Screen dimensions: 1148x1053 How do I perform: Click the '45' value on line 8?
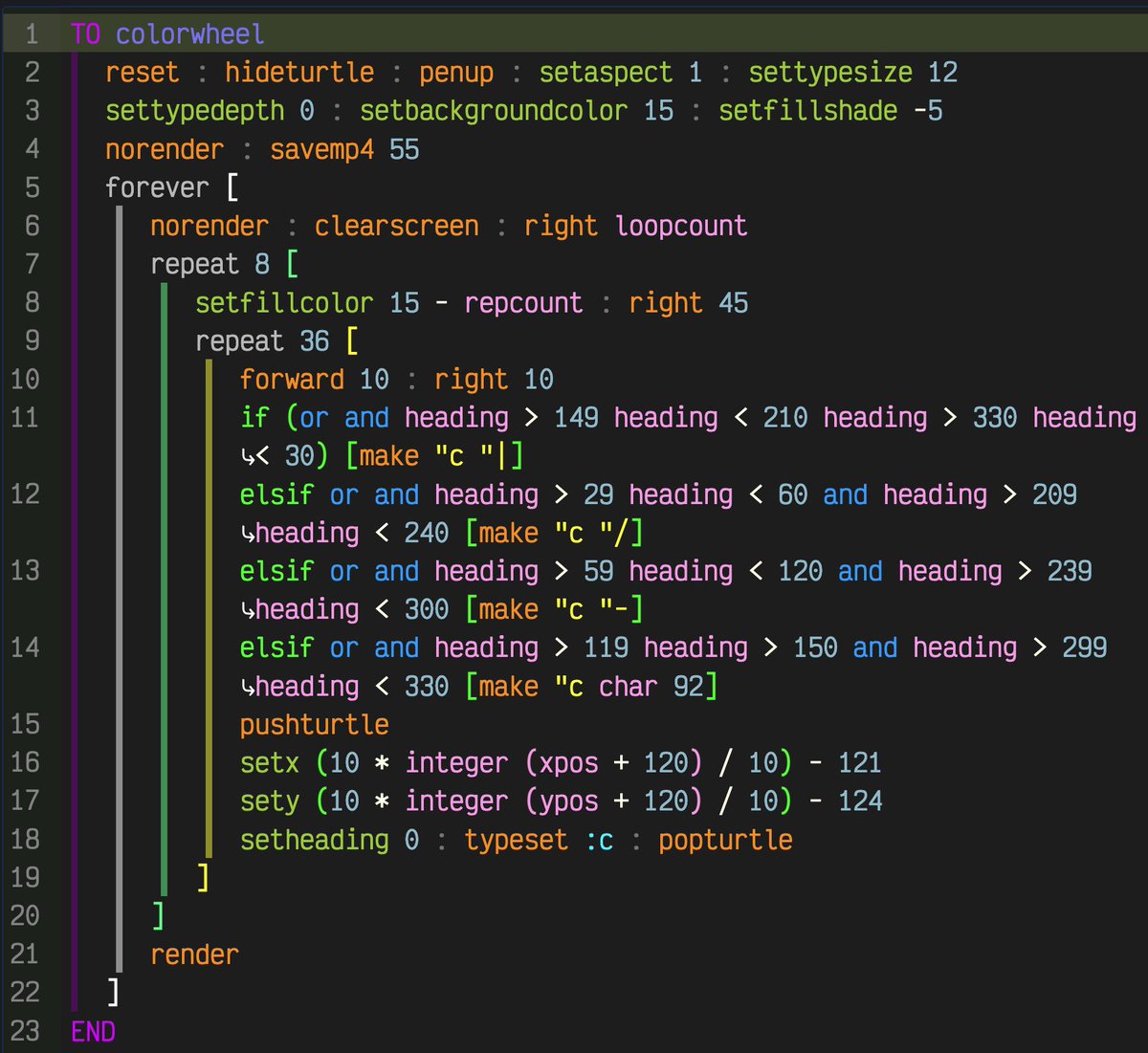coord(733,303)
